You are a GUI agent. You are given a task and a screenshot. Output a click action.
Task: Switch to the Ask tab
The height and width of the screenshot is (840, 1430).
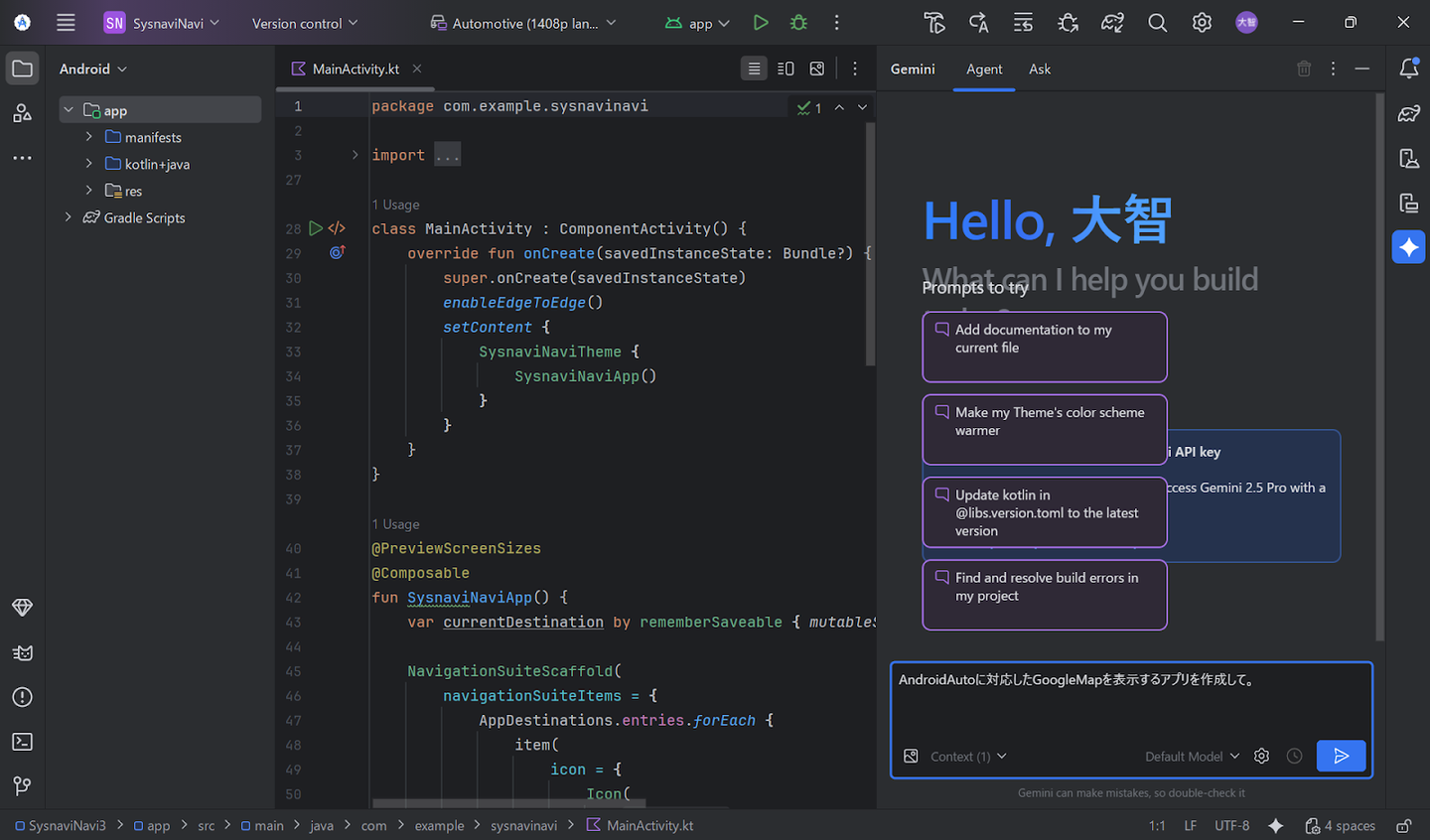(1040, 69)
